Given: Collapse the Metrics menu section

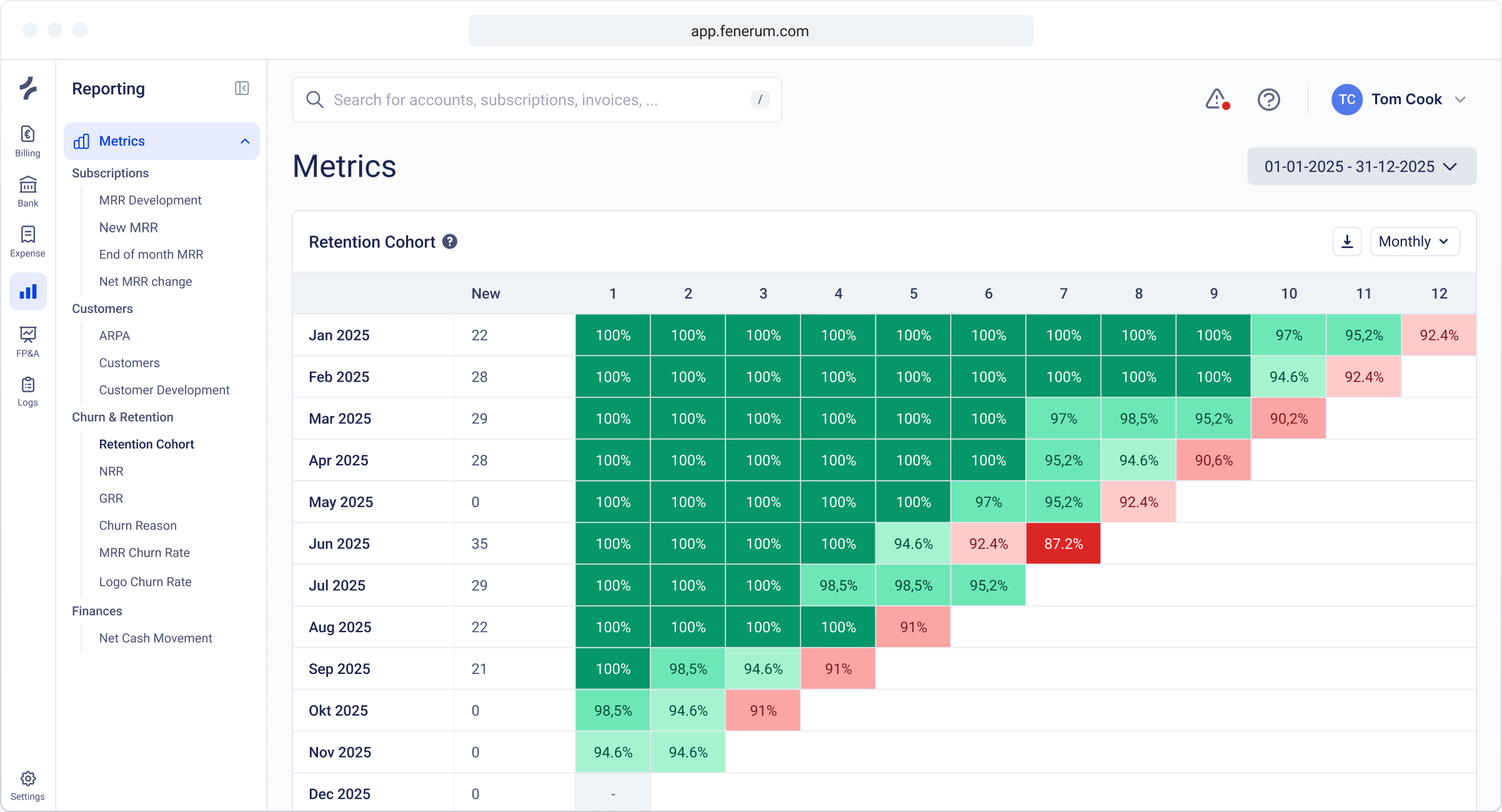Looking at the screenshot, I should pos(244,141).
